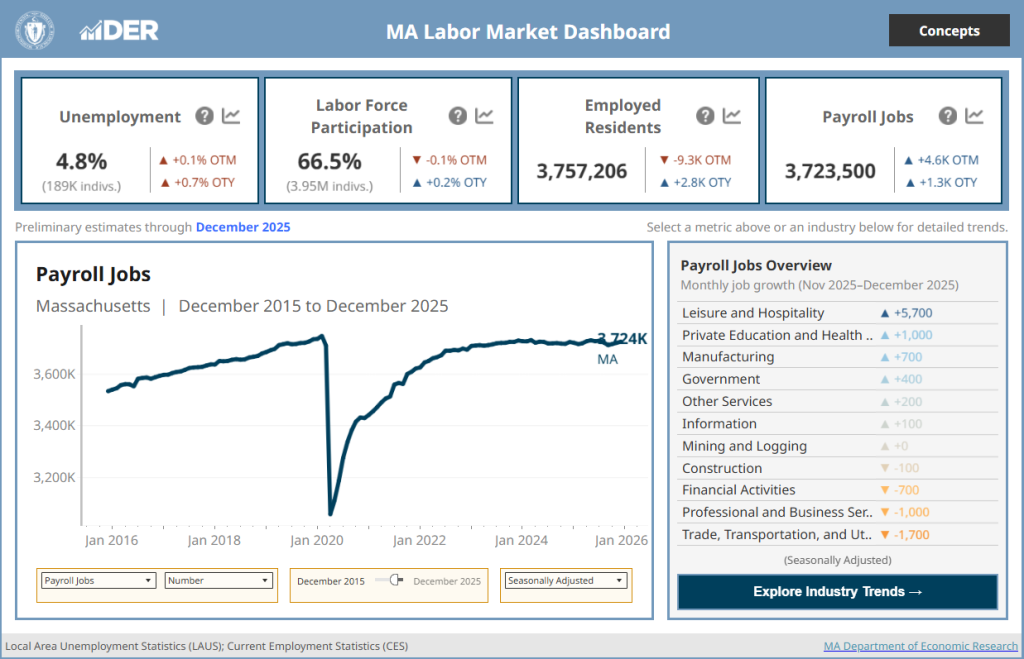The height and width of the screenshot is (659, 1024).
Task: Open the Employed Residents trend chart icon
Action: (732, 116)
